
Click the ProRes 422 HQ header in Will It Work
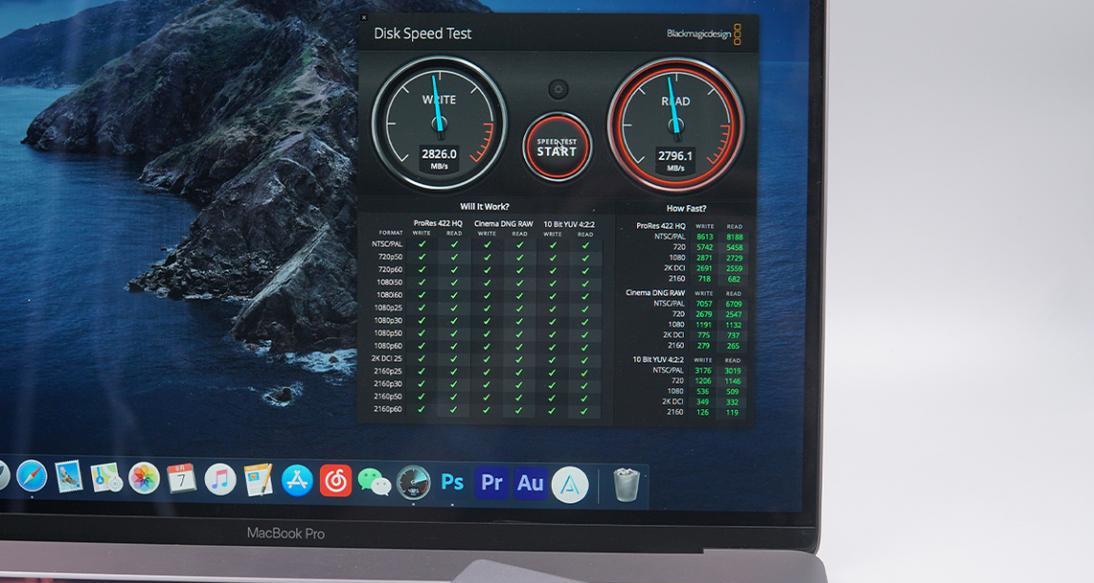(438, 224)
